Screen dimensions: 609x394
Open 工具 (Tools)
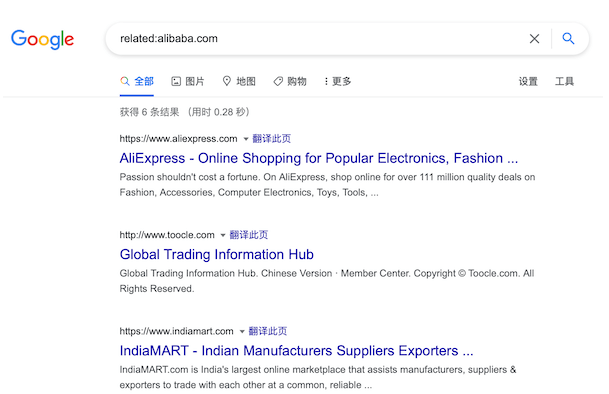tap(564, 81)
